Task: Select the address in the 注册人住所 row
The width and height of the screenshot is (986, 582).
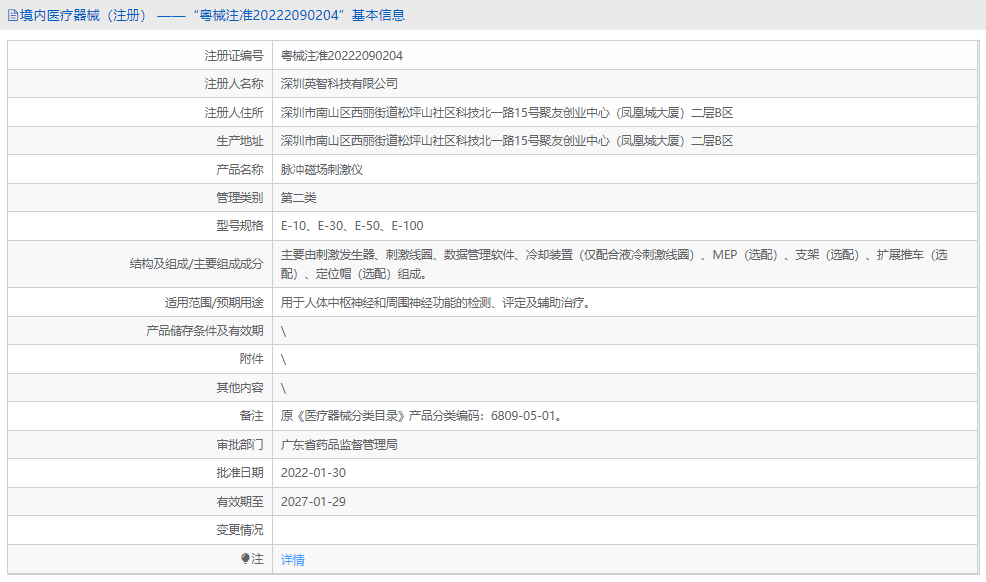Action: [x=507, y=113]
